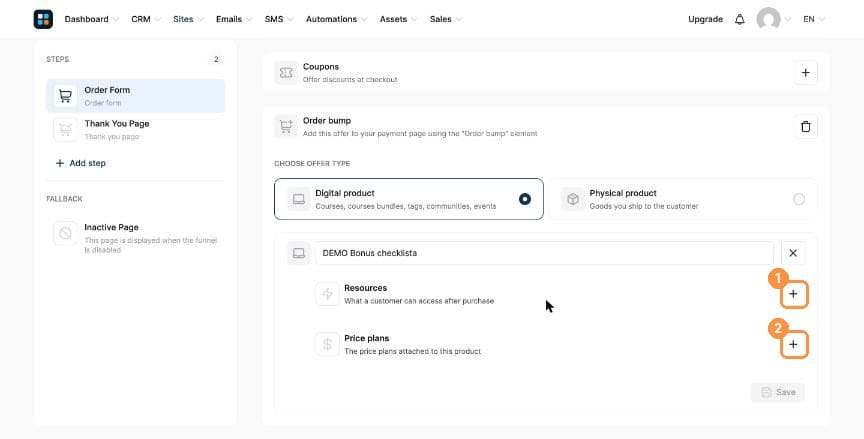This screenshot has height=439, width=864.
Task: Click laptop icon beside DEMO Bonus checklista
Action: pyautogui.click(x=299, y=253)
